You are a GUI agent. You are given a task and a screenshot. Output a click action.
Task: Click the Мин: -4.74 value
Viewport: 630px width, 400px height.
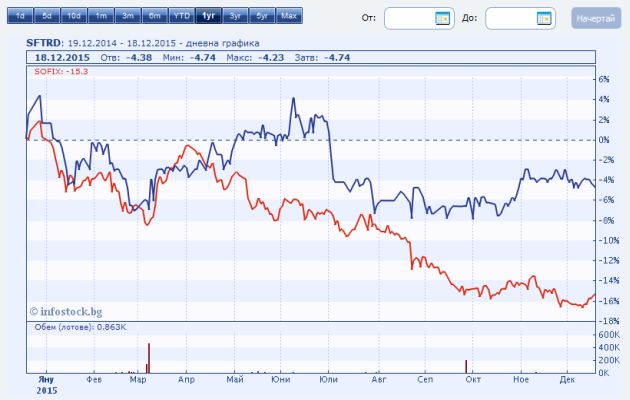click(x=189, y=57)
